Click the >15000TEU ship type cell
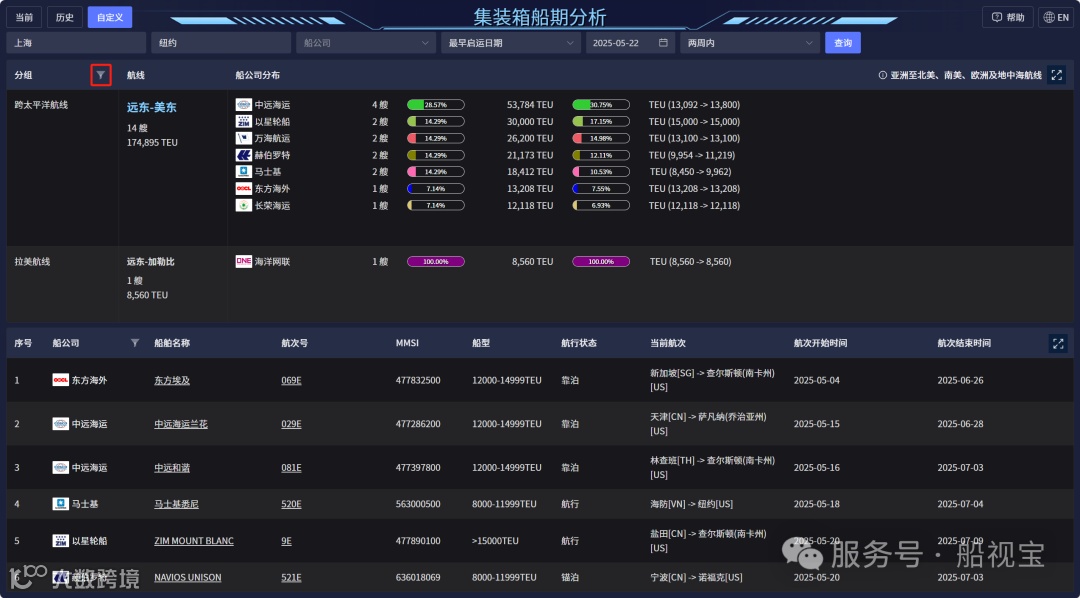Viewport: 1080px width, 598px height. [x=495, y=541]
